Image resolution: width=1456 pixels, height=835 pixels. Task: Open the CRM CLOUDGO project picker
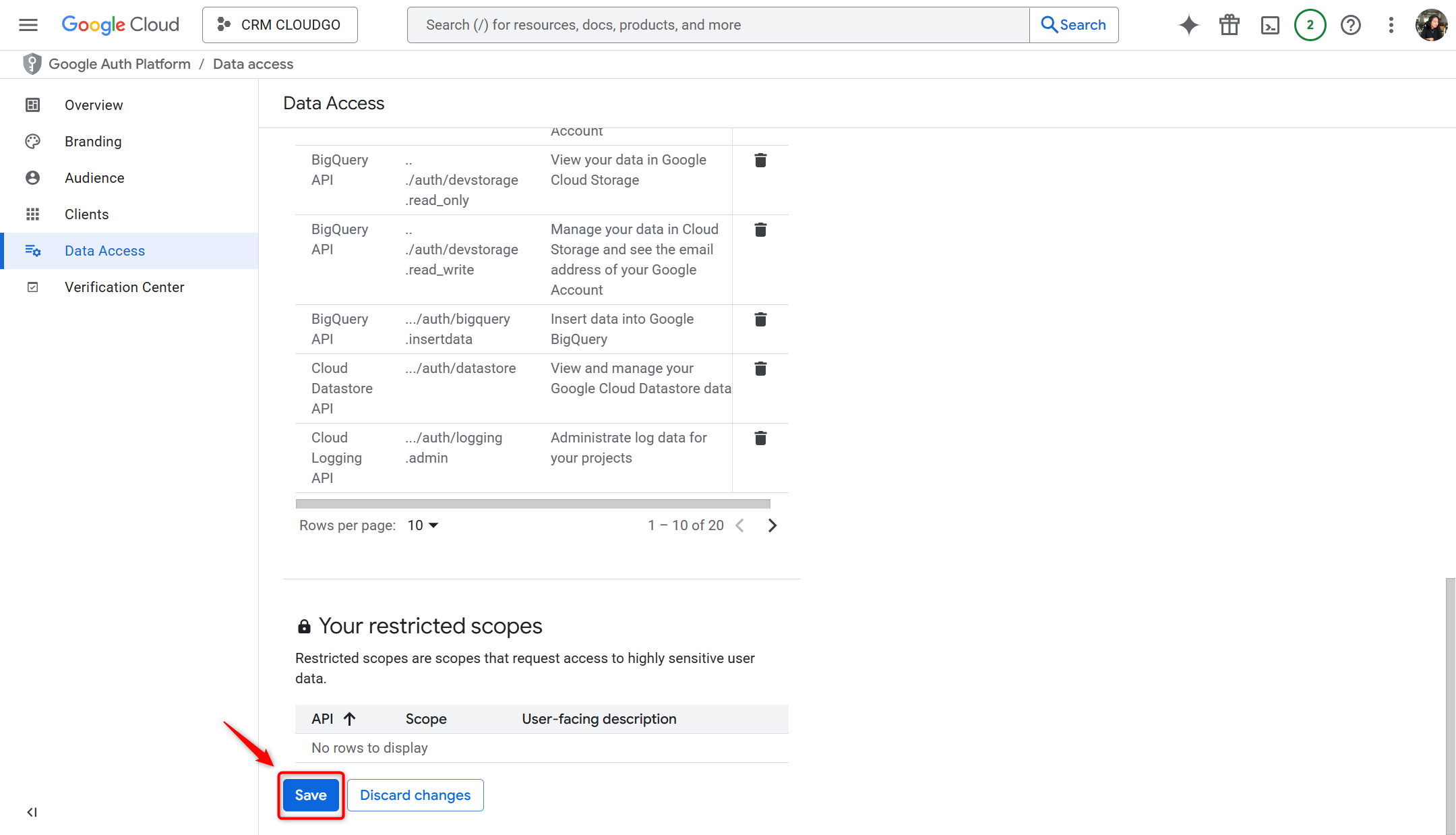pyautogui.click(x=279, y=24)
